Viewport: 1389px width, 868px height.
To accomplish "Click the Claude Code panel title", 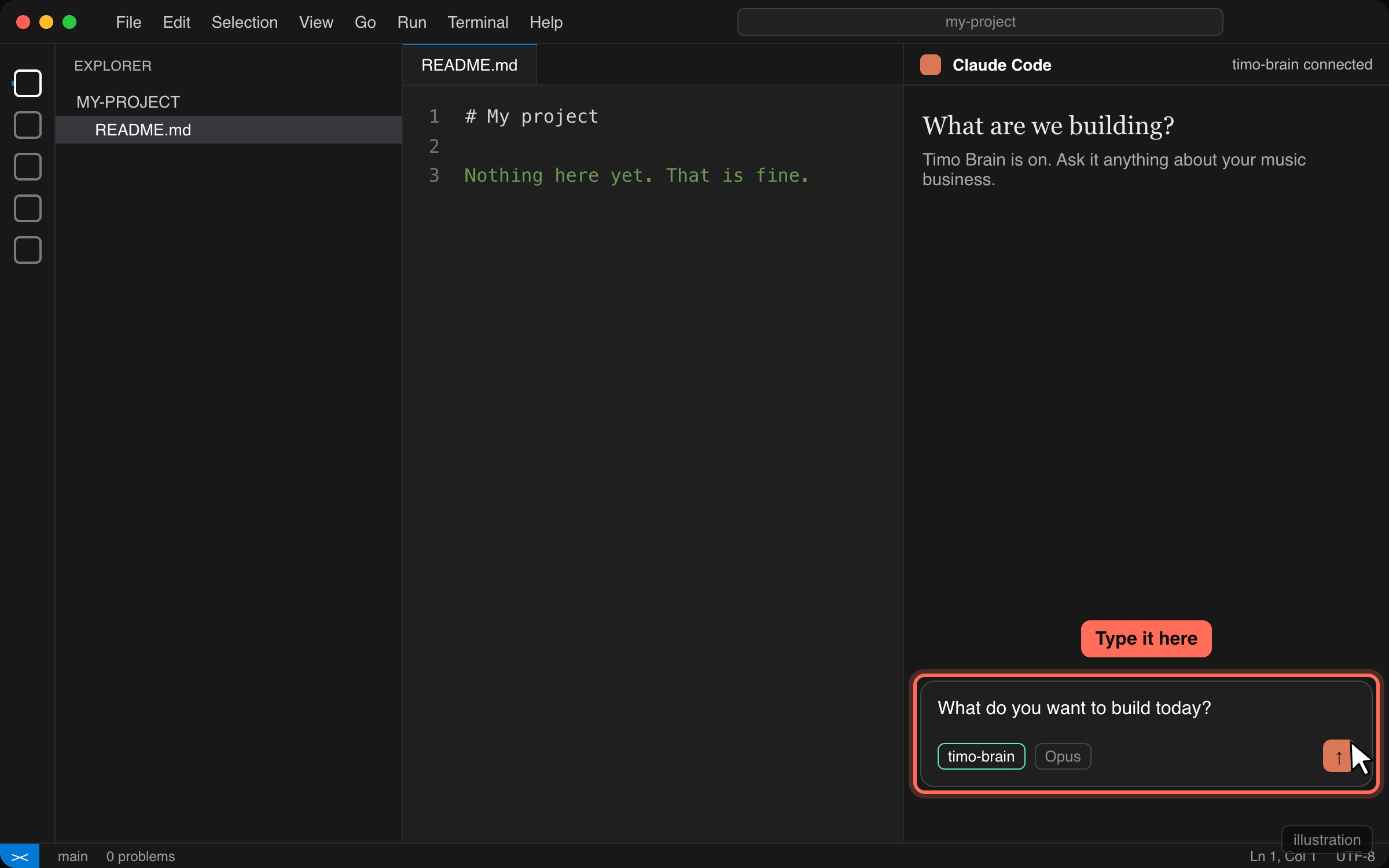I will pos(1002,65).
